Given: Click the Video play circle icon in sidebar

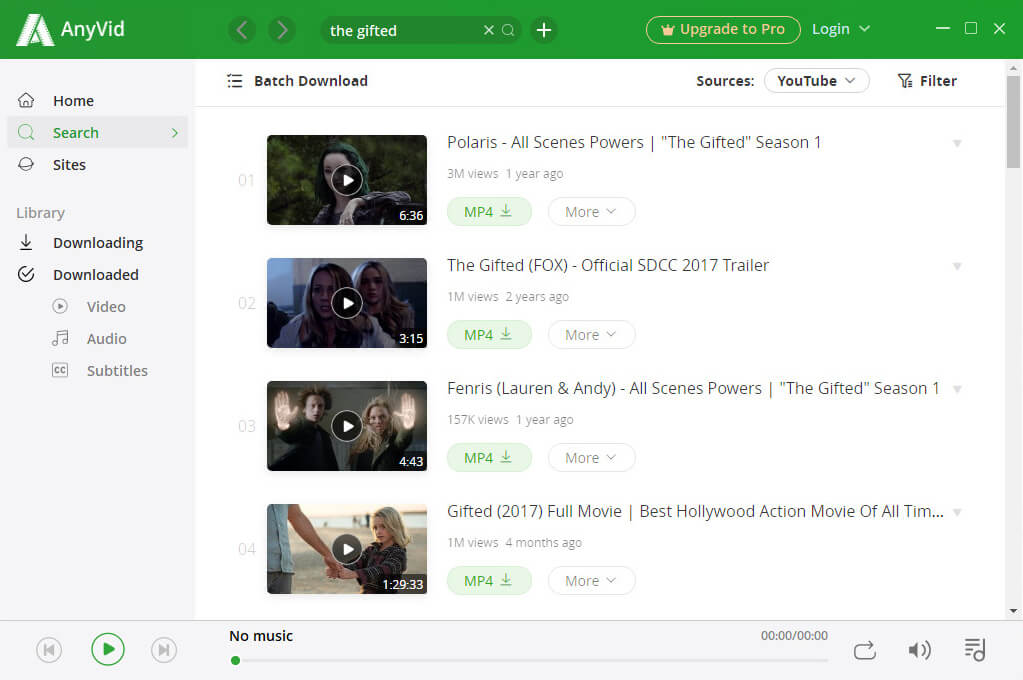Looking at the screenshot, I should pos(60,306).
